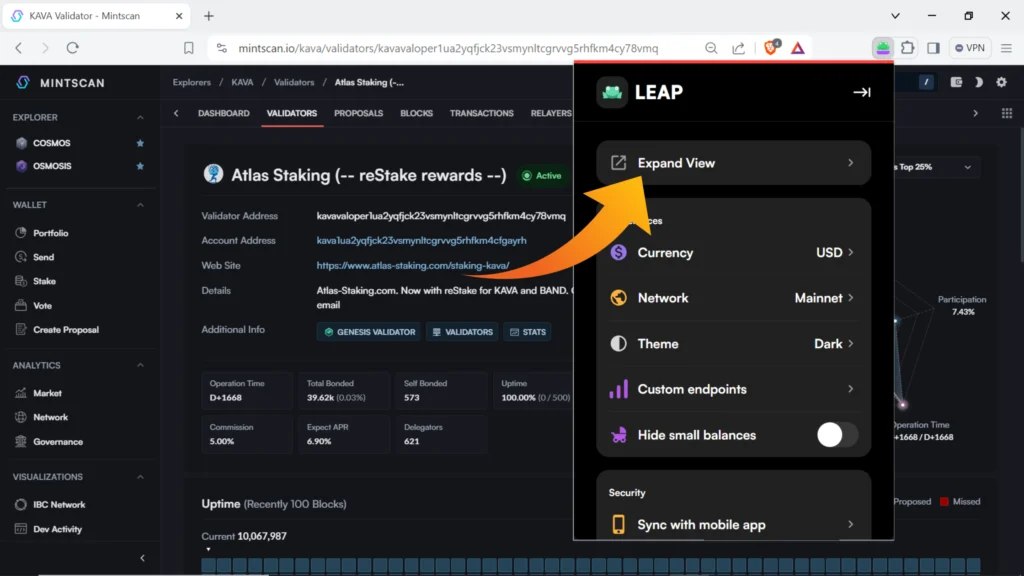Open Theme Dark setting row
1024x576 pixels.
(x=733, y=344)
